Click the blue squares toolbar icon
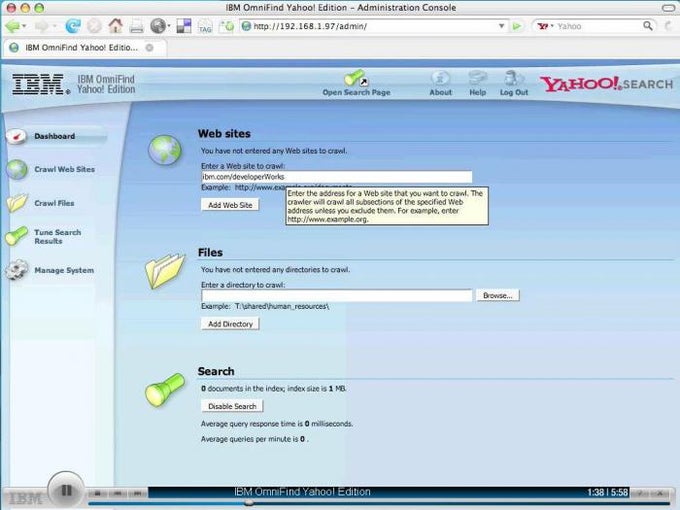This screenshot has width=680, height=510. click(x=184, y=26)
